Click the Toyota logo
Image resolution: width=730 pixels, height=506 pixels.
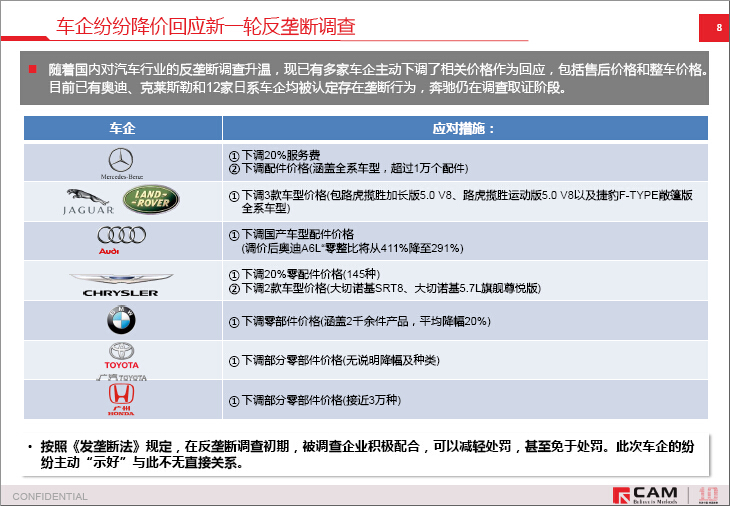pyautogui.click(x=122, y=356)
